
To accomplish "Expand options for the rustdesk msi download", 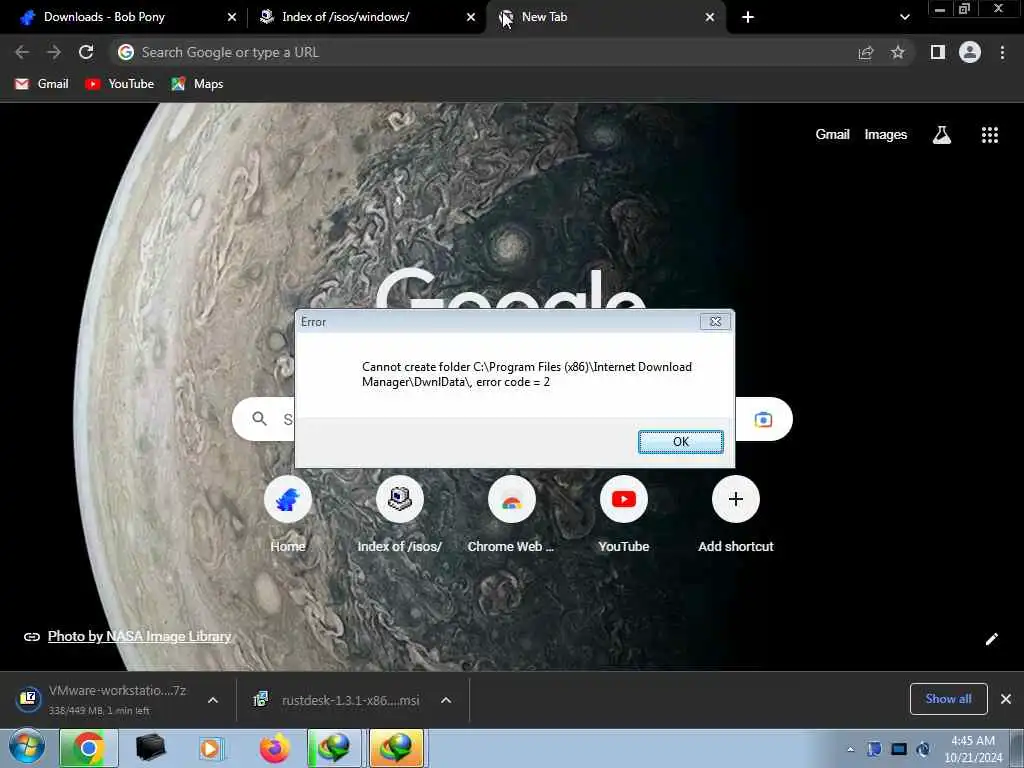I will pos(446,700).
